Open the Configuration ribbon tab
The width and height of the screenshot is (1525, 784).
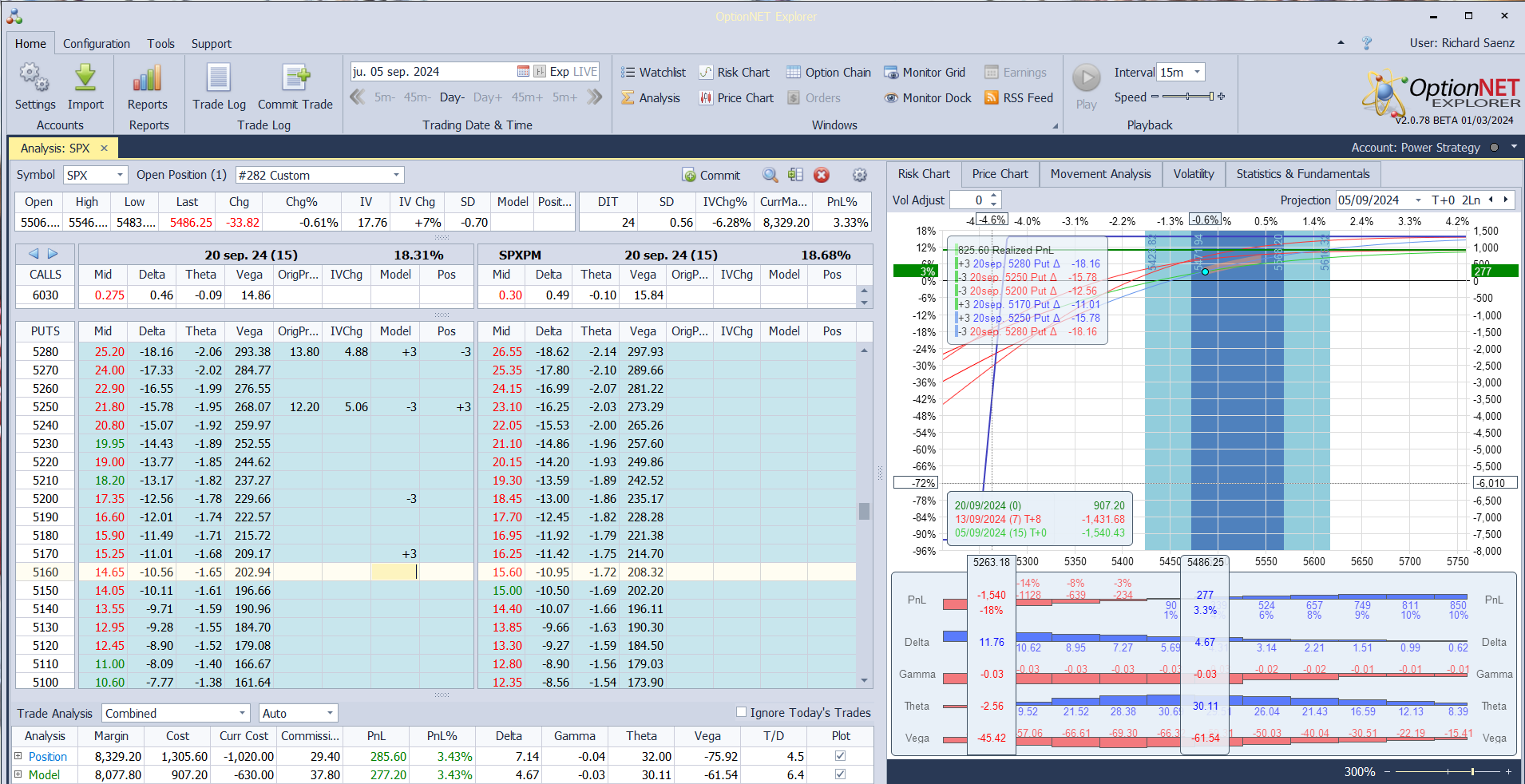pyautogui.click(x=97, y=43)
